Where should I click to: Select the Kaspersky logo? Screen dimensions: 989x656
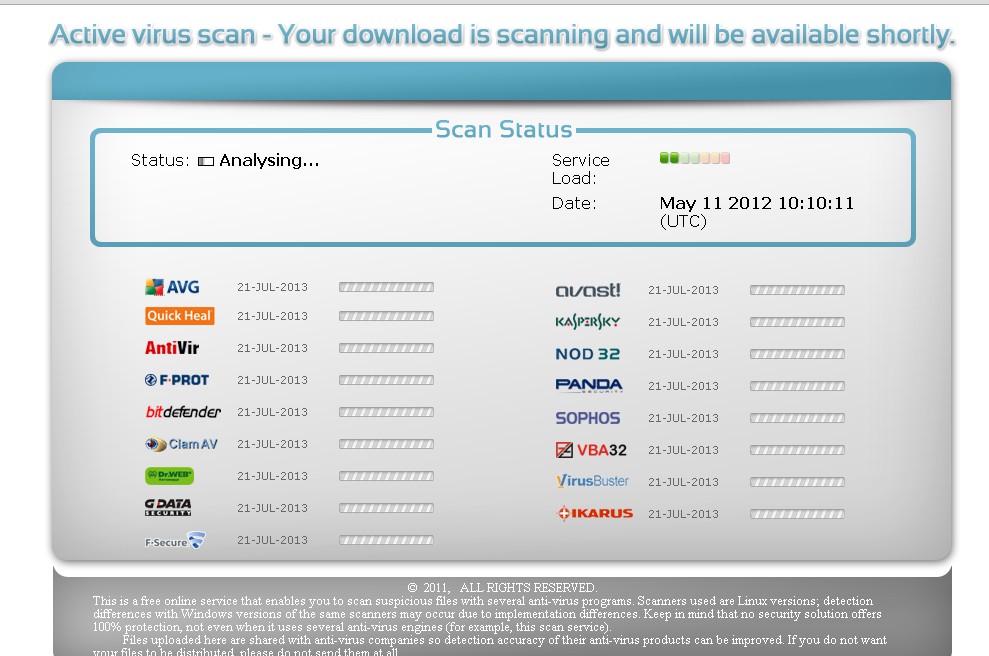point(588,322)
